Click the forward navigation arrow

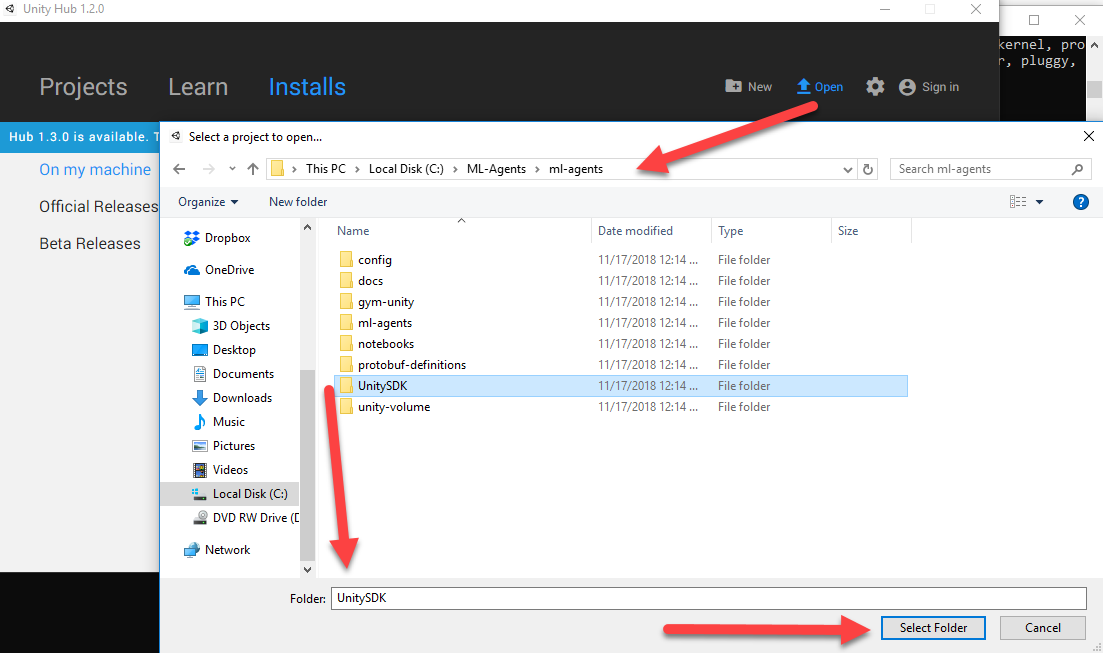coord(208,169)
